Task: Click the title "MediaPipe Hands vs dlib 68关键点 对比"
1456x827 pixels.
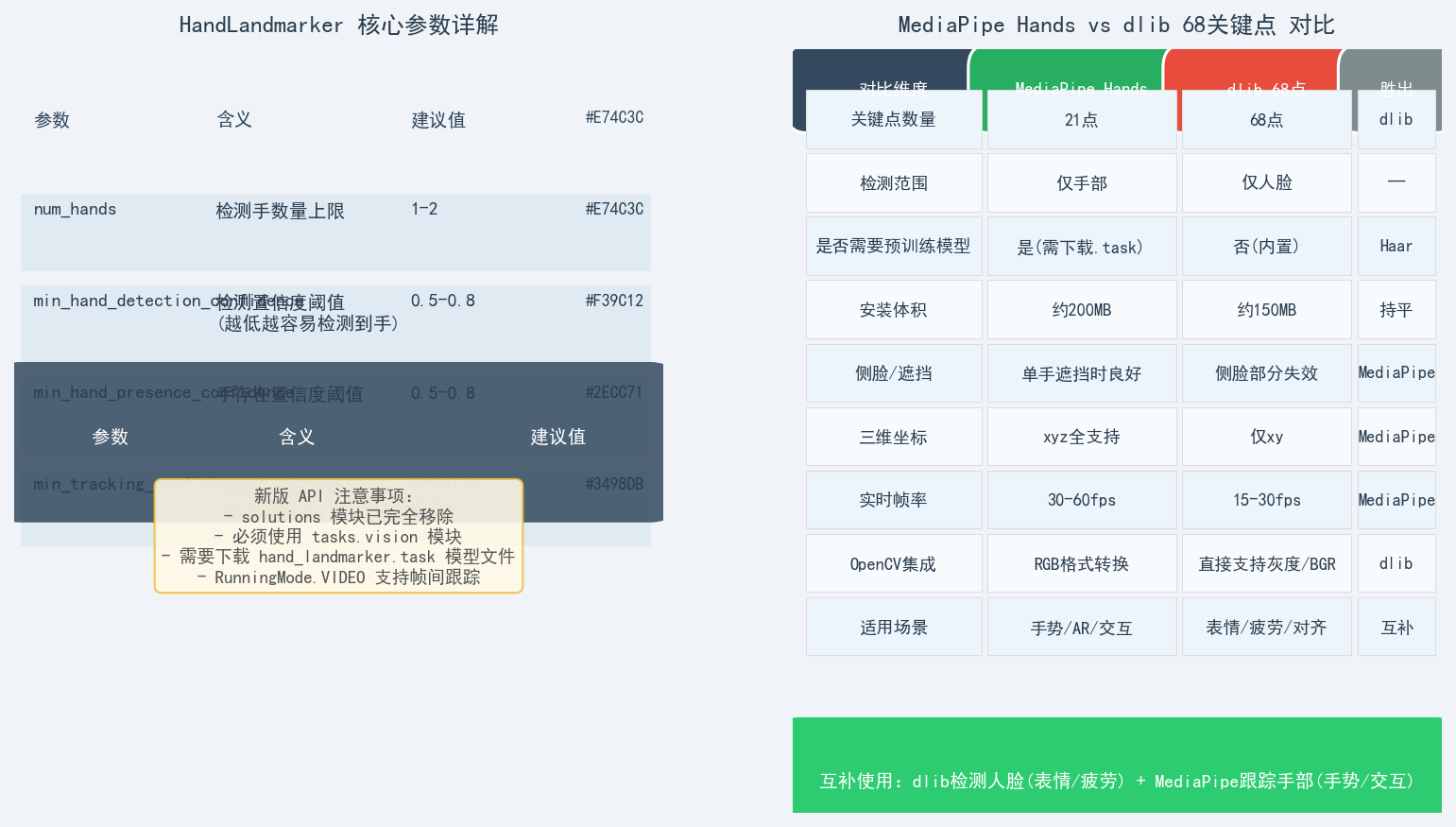Action: (1116, 26)
